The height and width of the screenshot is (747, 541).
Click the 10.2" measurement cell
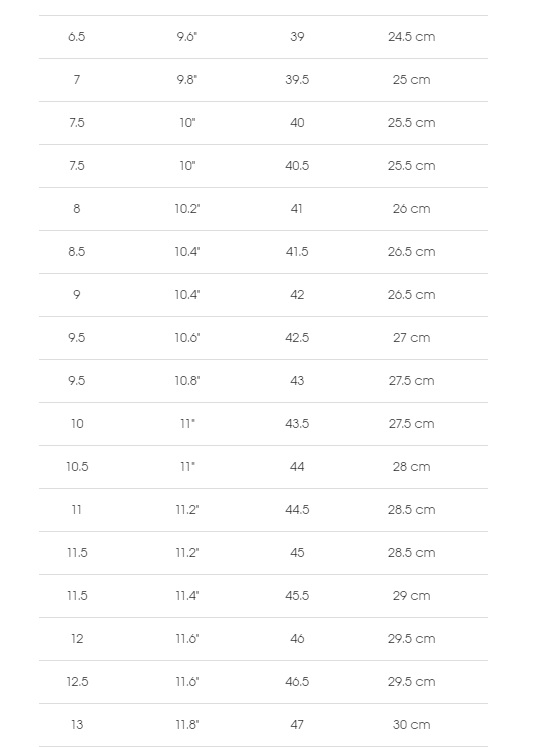[x=187, y=209]
